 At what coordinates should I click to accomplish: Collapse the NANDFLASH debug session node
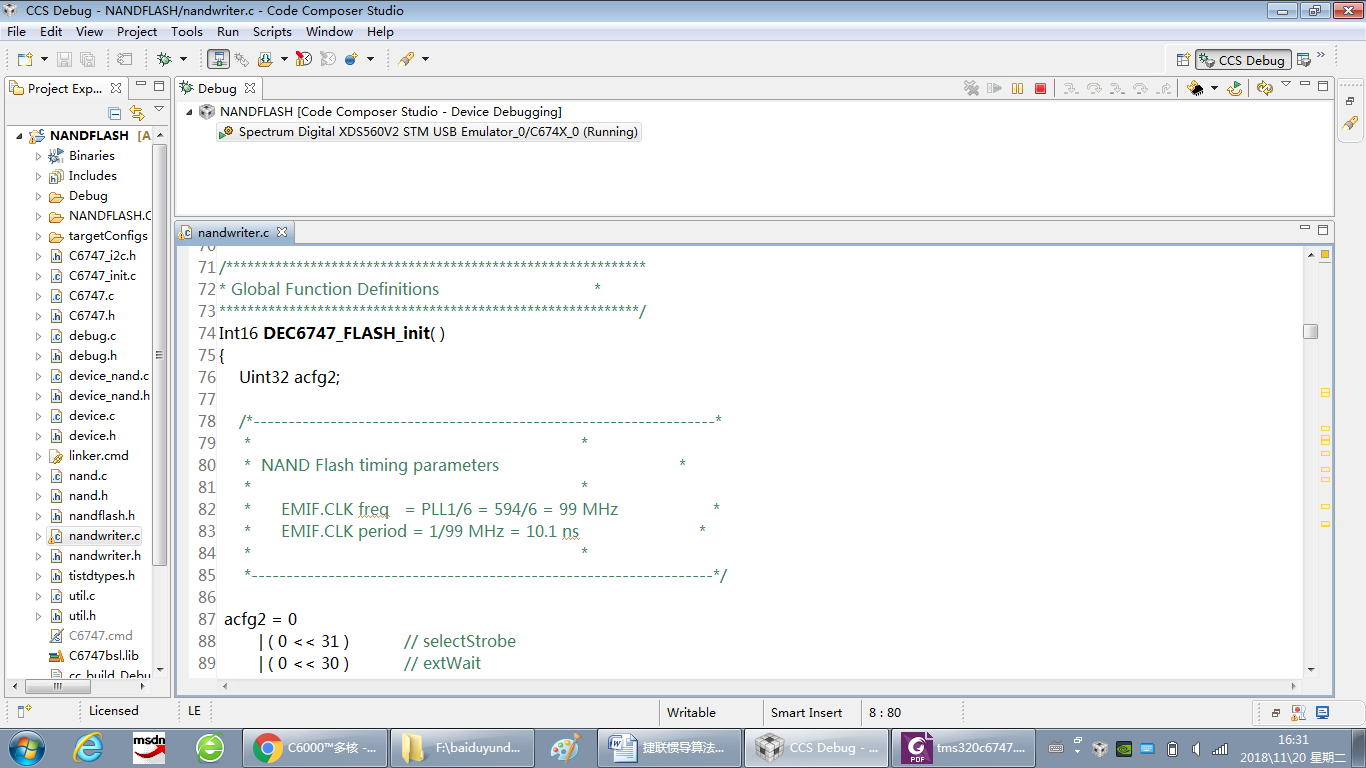[x=189, y=112]
